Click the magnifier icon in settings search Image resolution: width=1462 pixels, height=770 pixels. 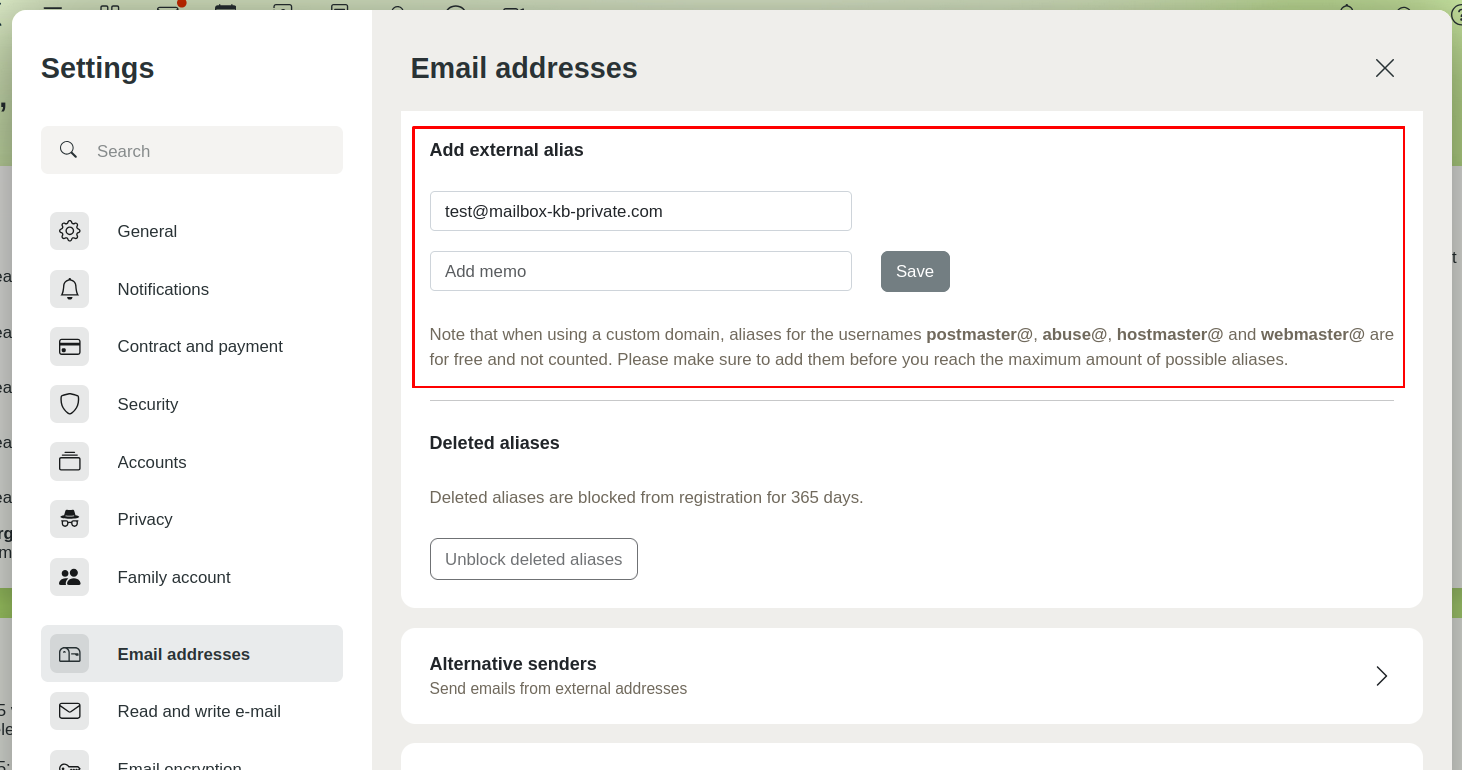[68, 150]
